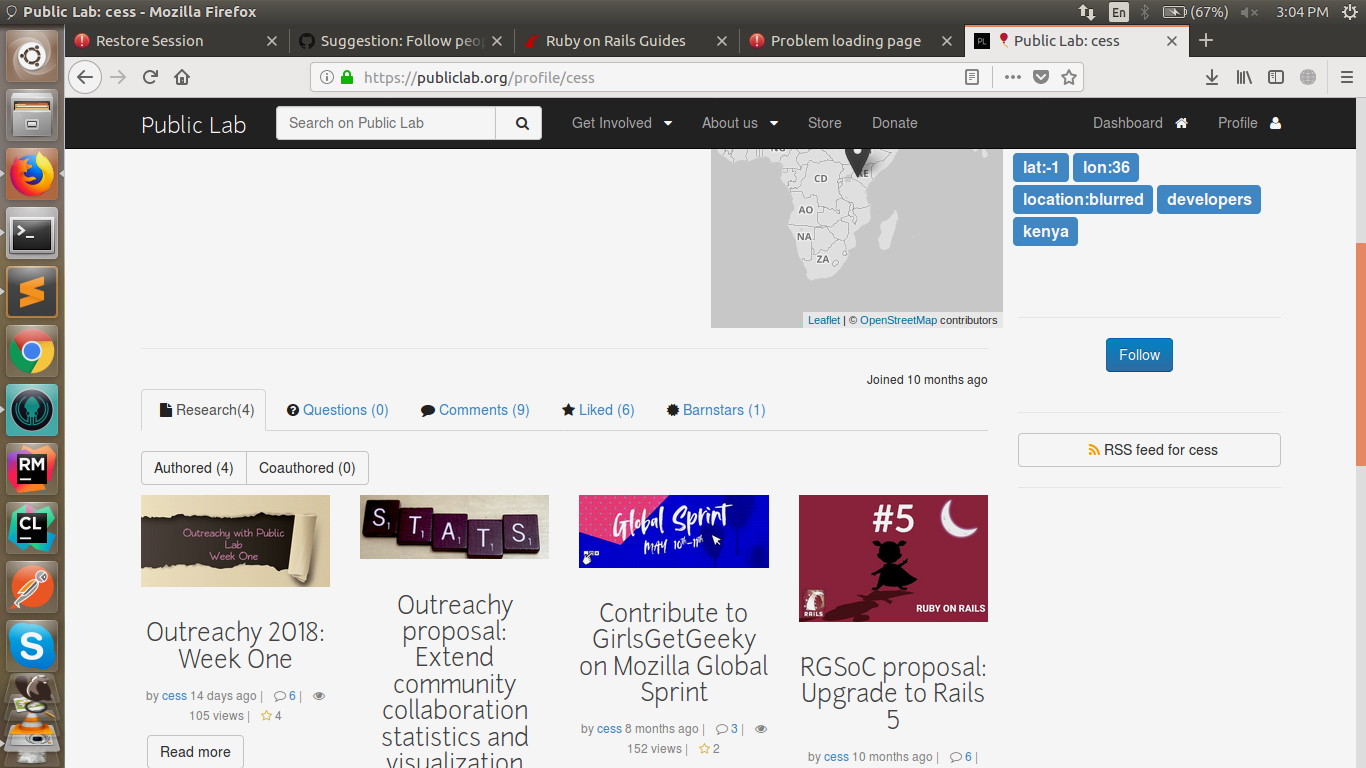The image size is (1366, 768).
Task: Show Authored (4) notes
Action: (194, 468)
